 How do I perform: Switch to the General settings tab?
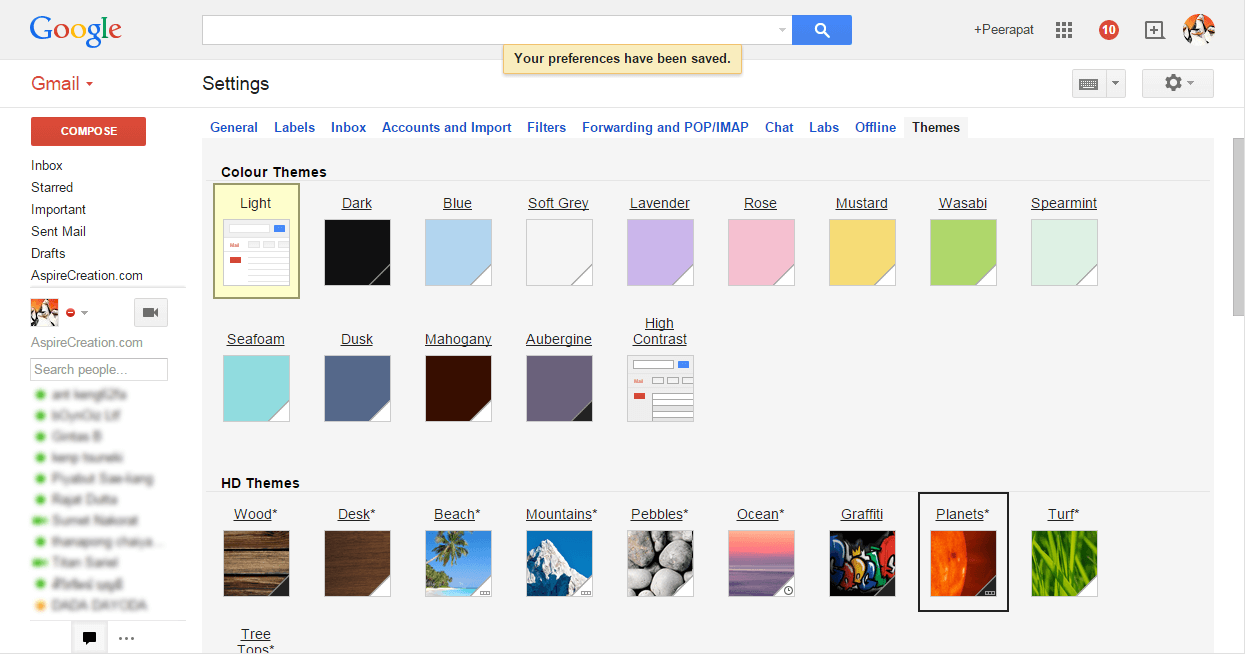coord(234,128)
